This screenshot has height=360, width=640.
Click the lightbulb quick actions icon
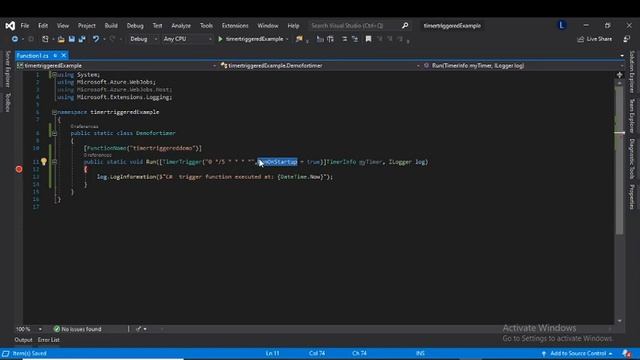click(44, 162)
